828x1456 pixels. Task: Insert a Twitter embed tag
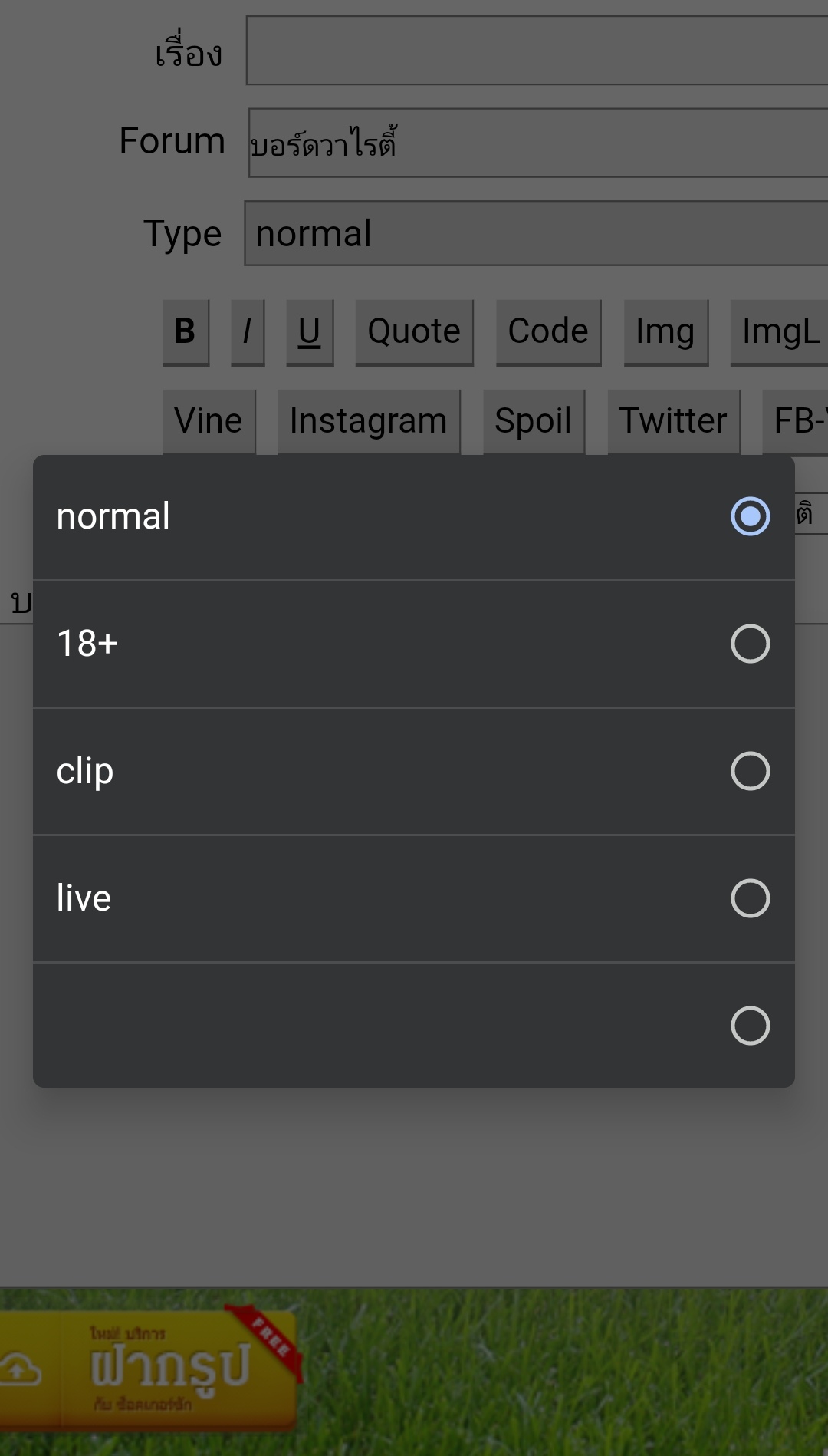click(673, 421)
